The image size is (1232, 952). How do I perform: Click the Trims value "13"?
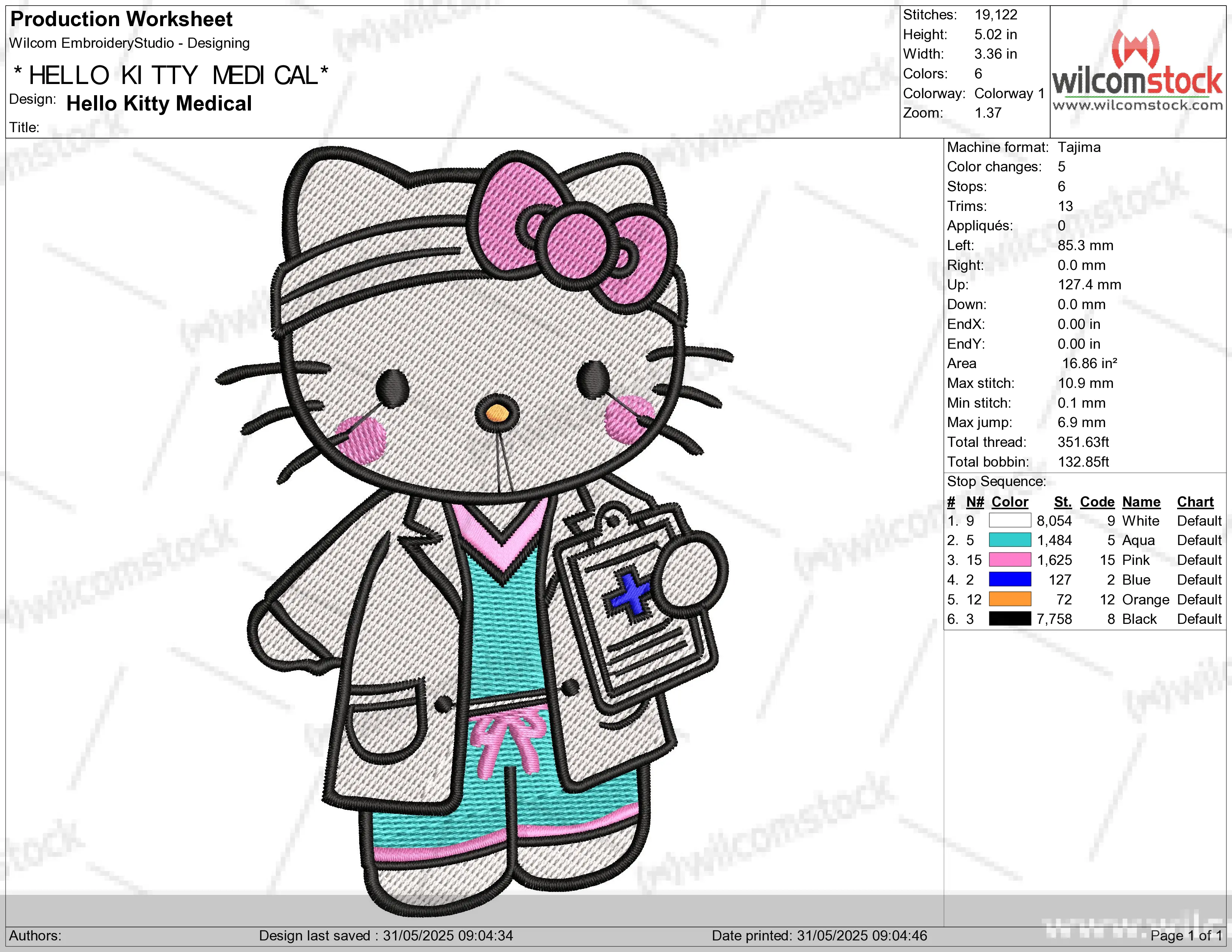(1065, 206)
